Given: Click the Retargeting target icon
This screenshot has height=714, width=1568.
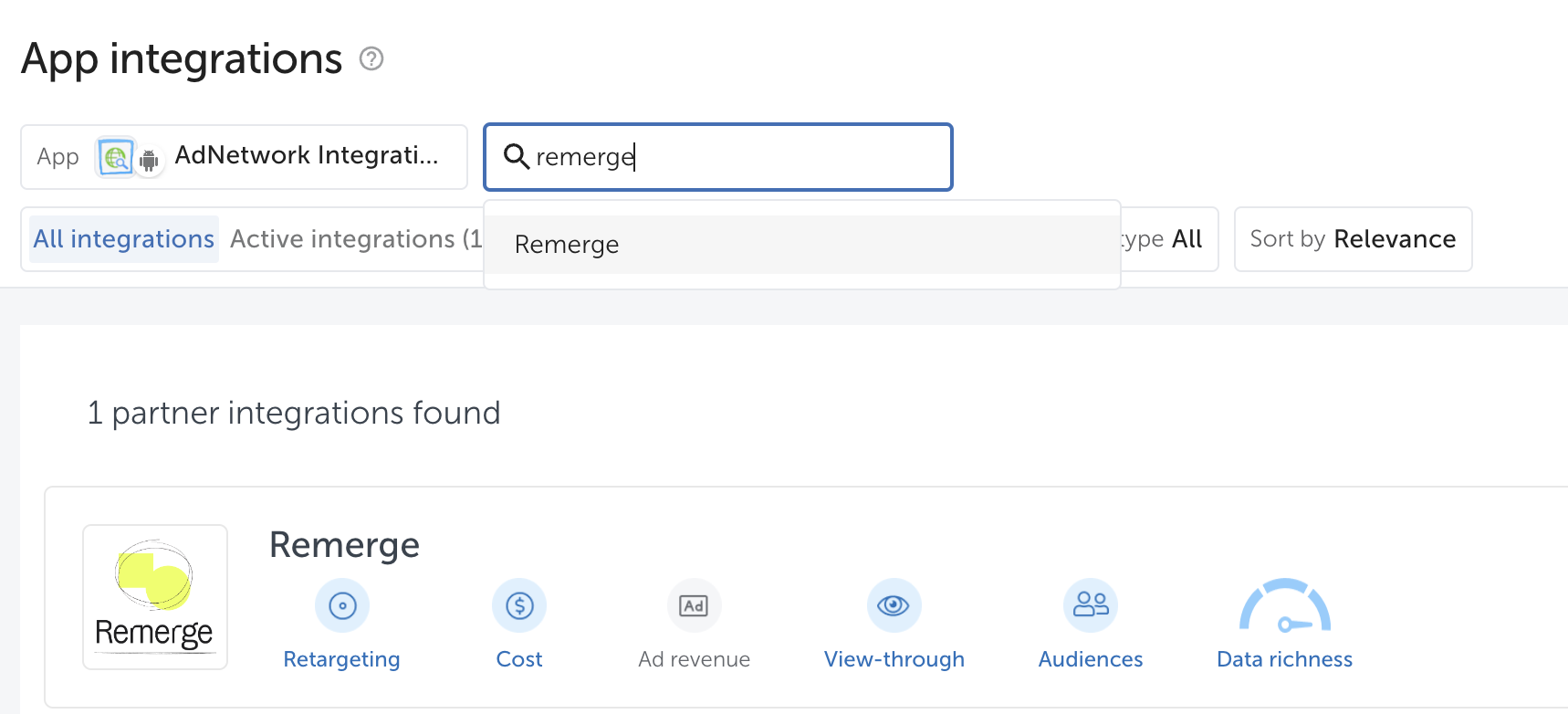Looking at the screenshot, I should [x=342, y=605].
